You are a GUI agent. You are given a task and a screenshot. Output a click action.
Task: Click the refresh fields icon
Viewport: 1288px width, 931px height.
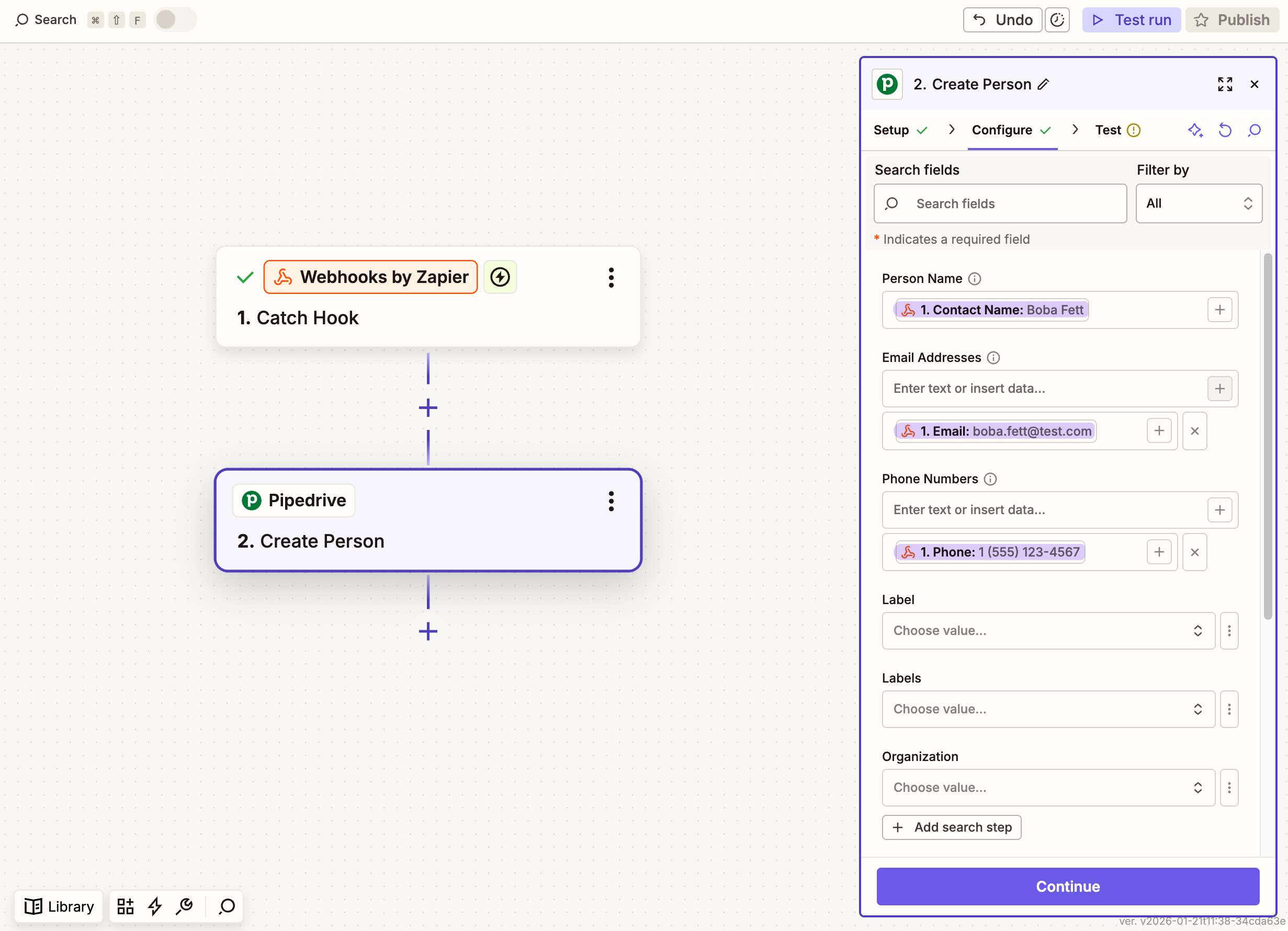point(1224,130)
